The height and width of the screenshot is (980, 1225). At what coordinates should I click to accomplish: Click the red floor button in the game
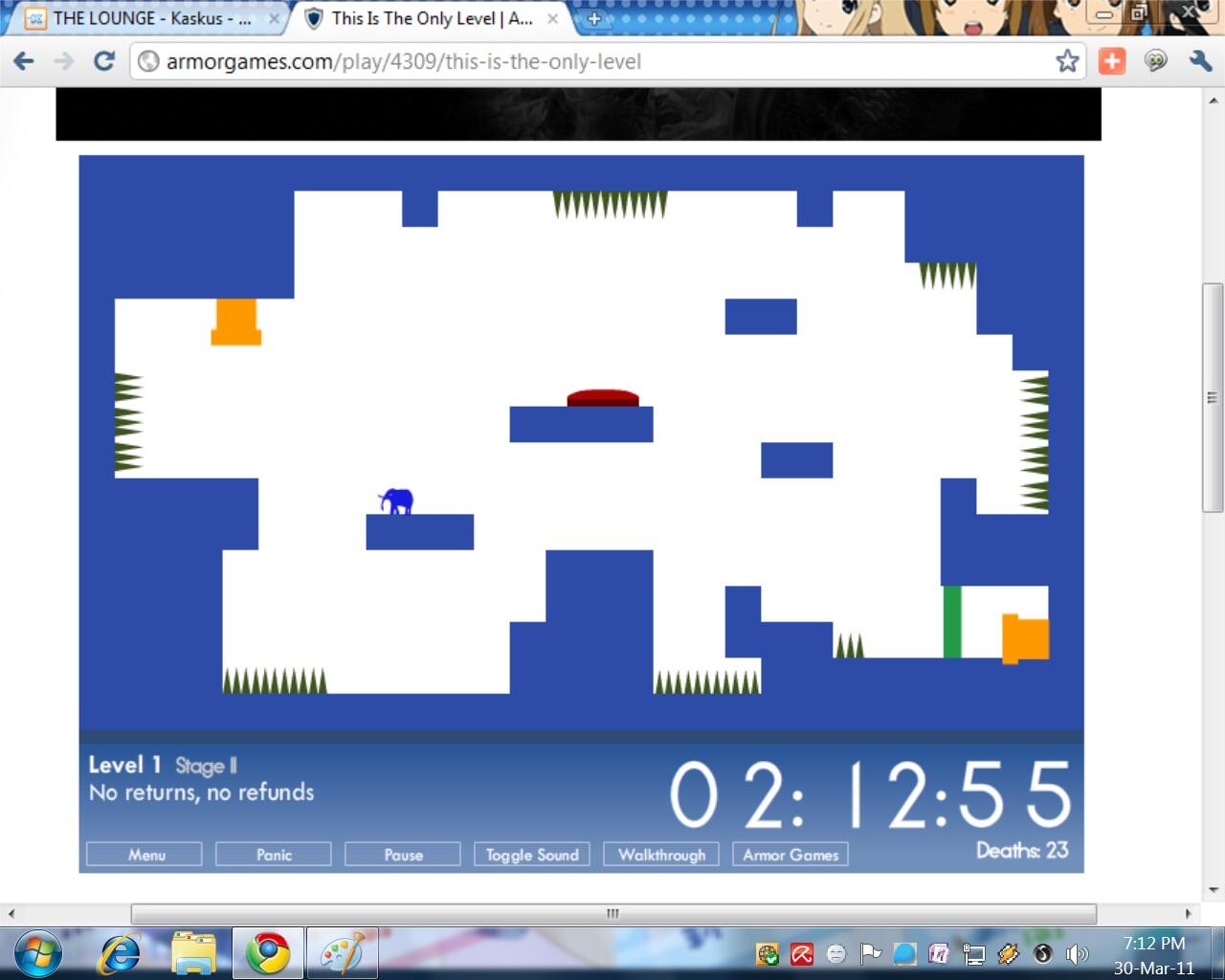(x=603, y=398)
